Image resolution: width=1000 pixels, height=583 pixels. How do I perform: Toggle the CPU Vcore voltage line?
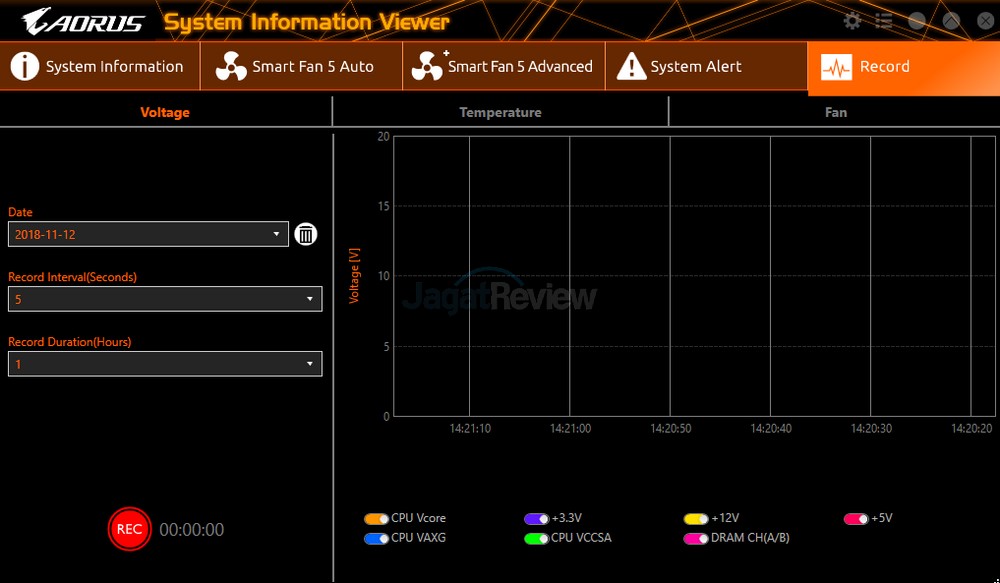point(376,519)
